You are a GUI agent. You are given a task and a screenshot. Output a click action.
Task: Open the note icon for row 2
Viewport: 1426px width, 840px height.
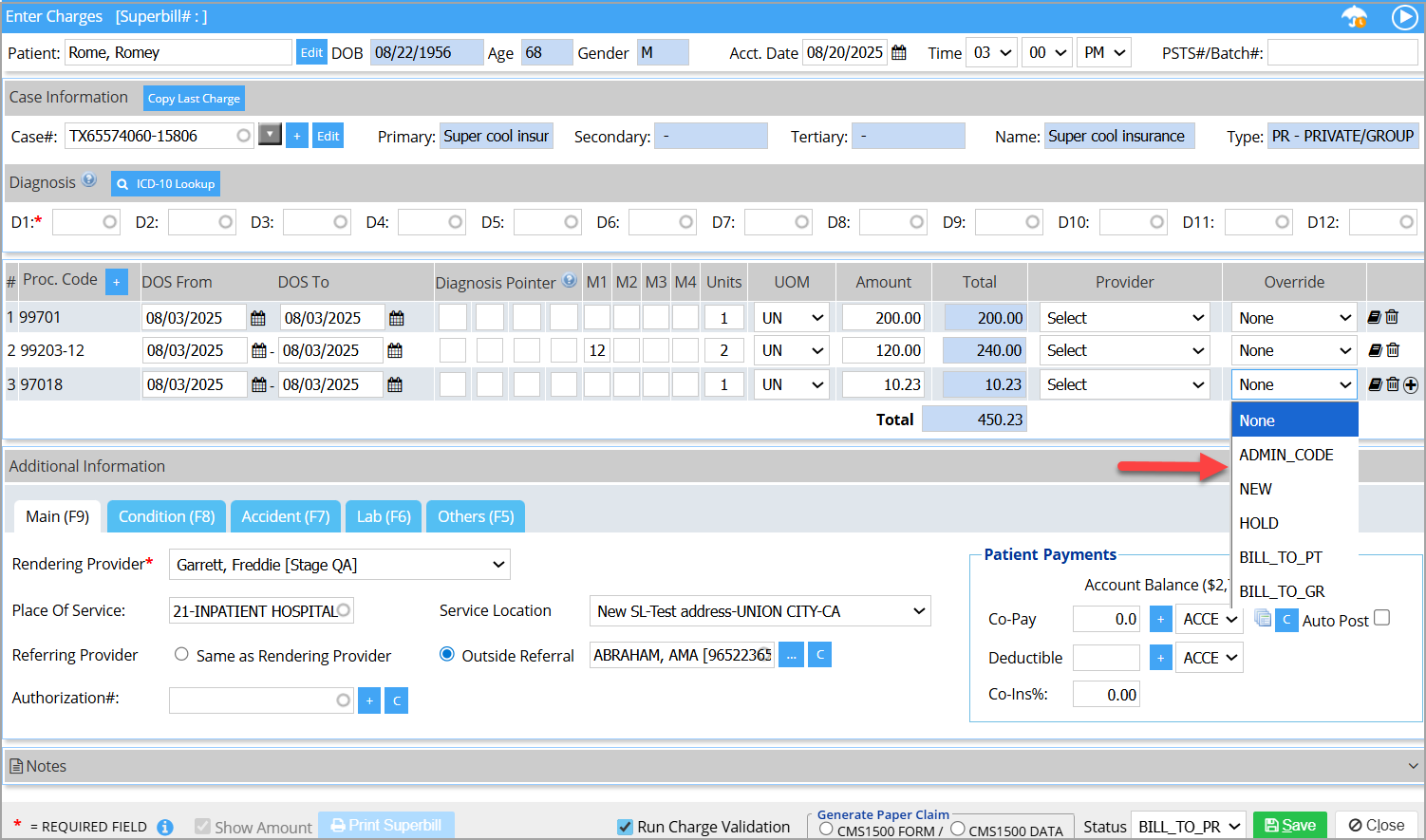tap(1374, 350)
